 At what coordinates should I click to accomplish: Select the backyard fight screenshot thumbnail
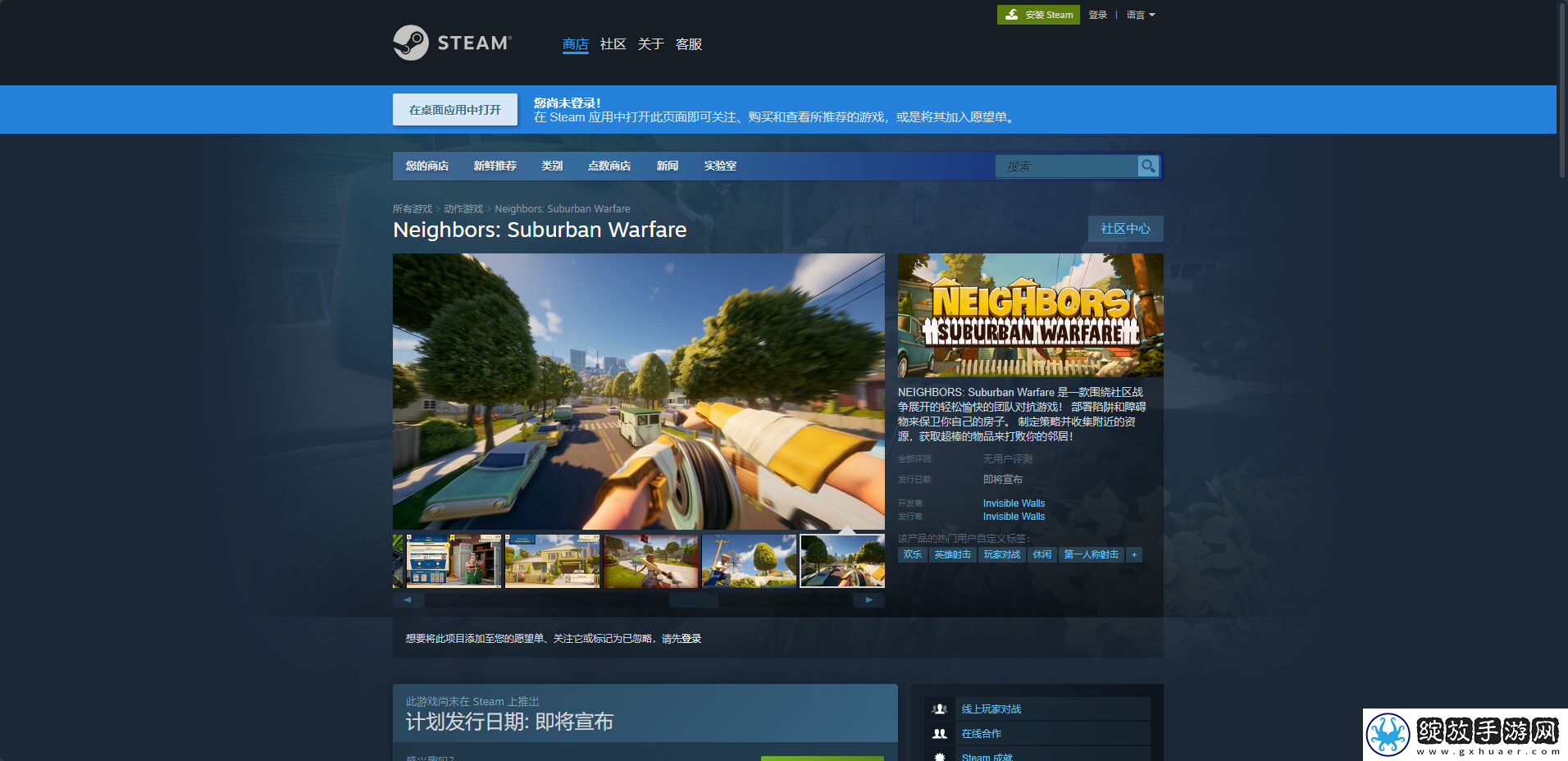tap(650, 561)
